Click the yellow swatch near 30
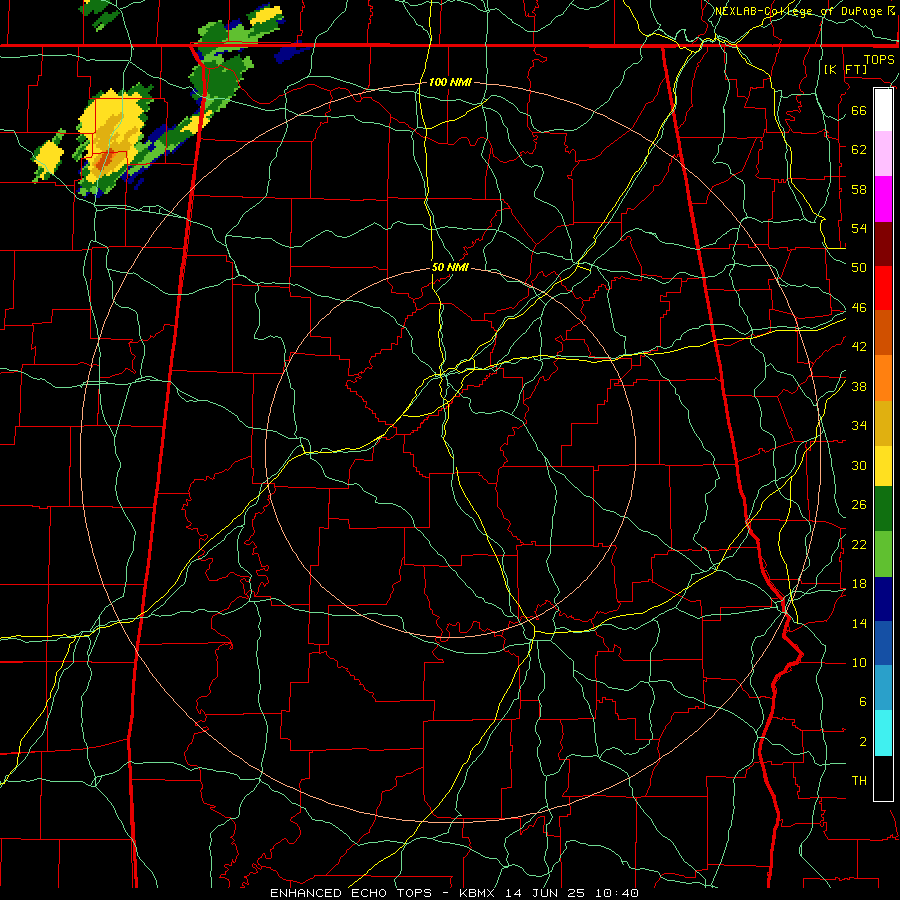900x900 pixels. pyautogui.click(x=883, y=466)
